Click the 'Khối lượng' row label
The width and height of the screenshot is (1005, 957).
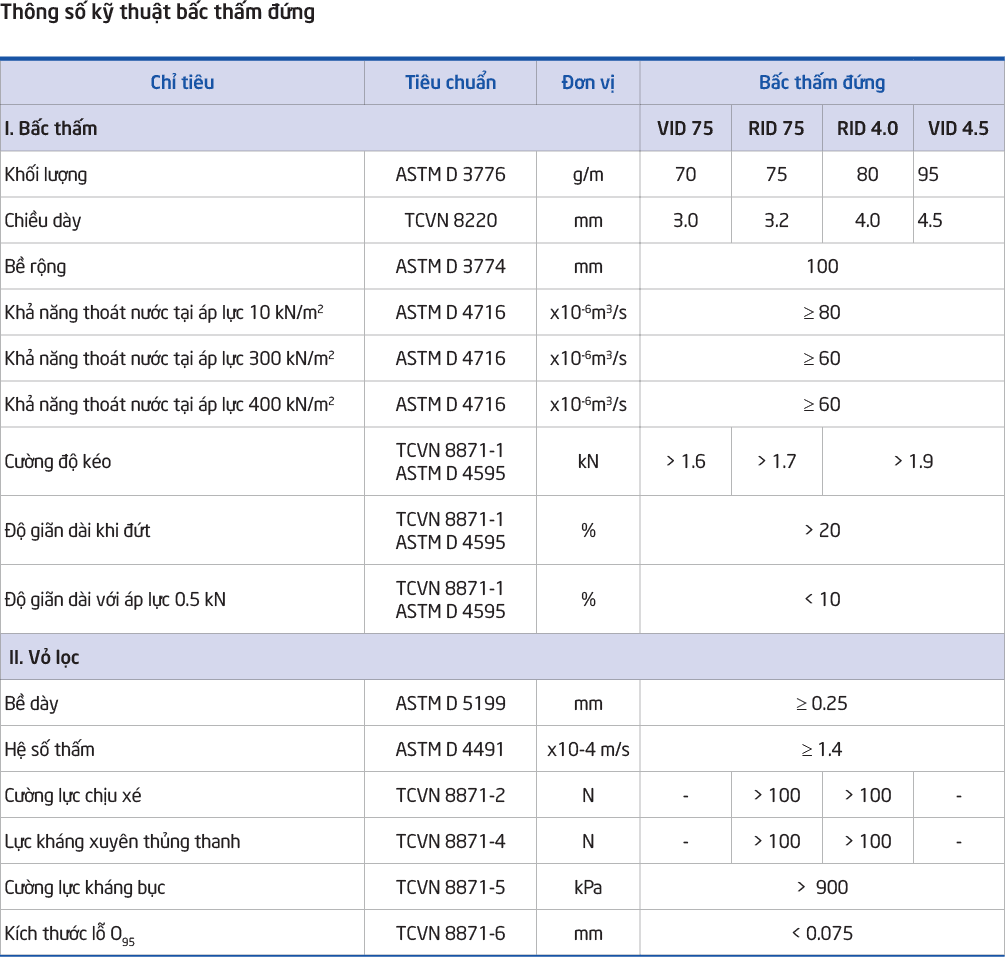pyautogui.click(x=46, y=175)
